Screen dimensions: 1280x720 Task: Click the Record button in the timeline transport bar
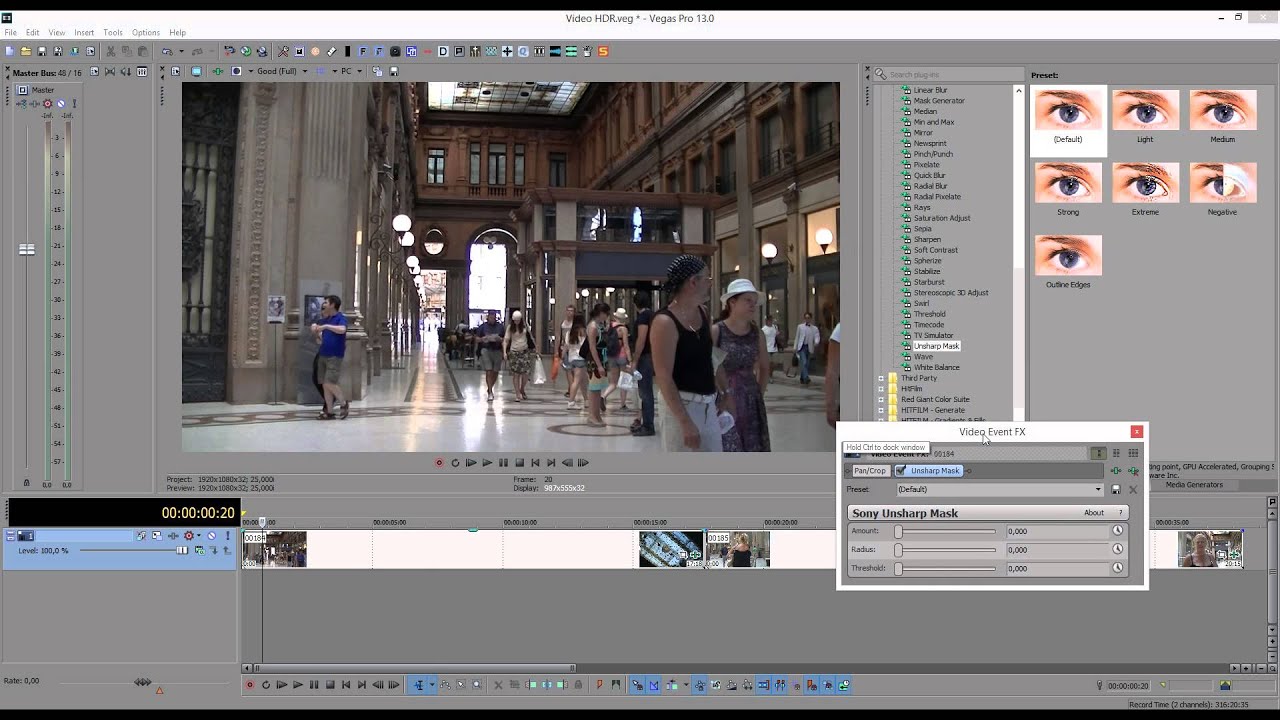(250, 685)
